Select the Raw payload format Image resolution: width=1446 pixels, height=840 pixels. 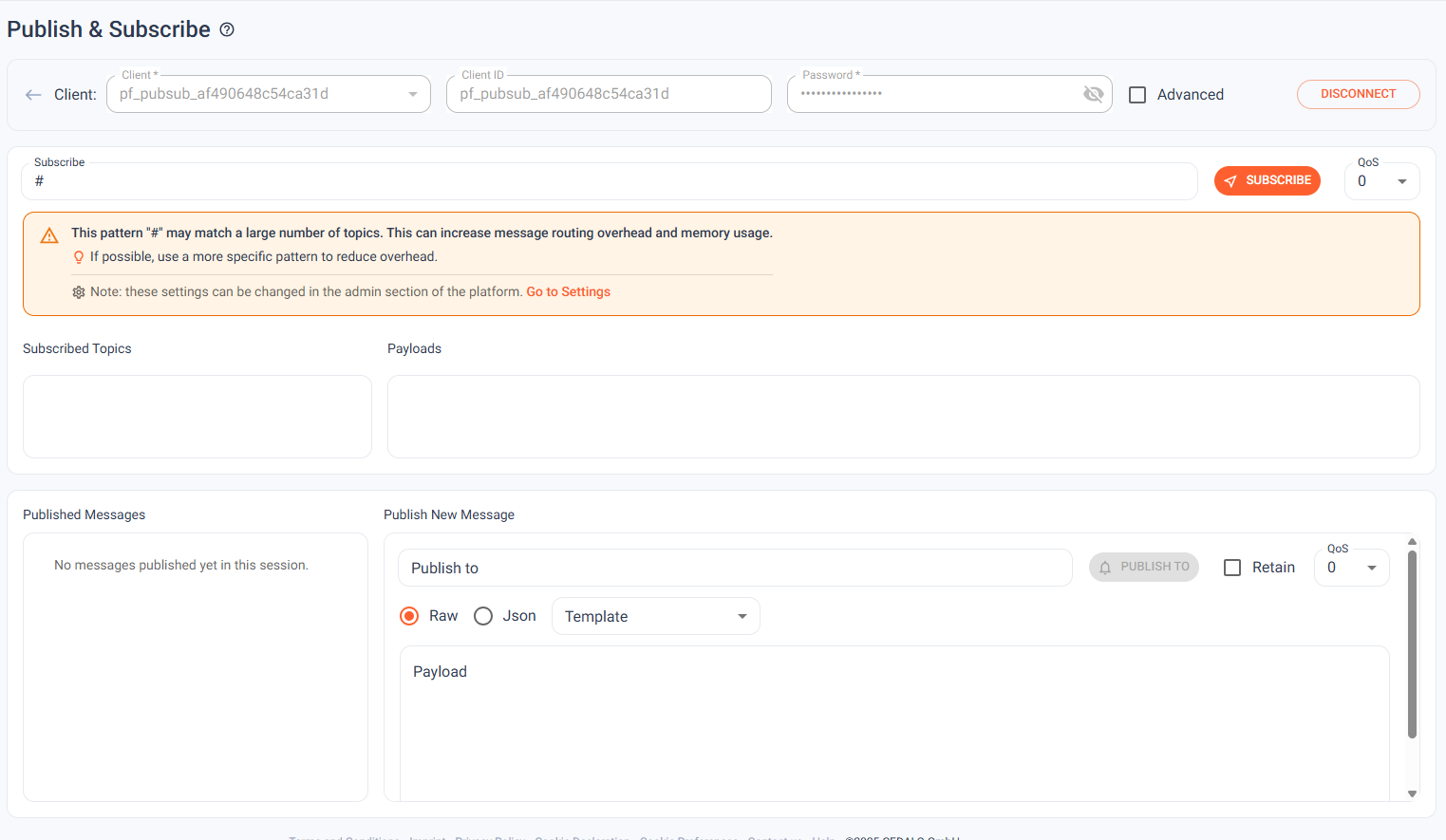pos(409,616)
